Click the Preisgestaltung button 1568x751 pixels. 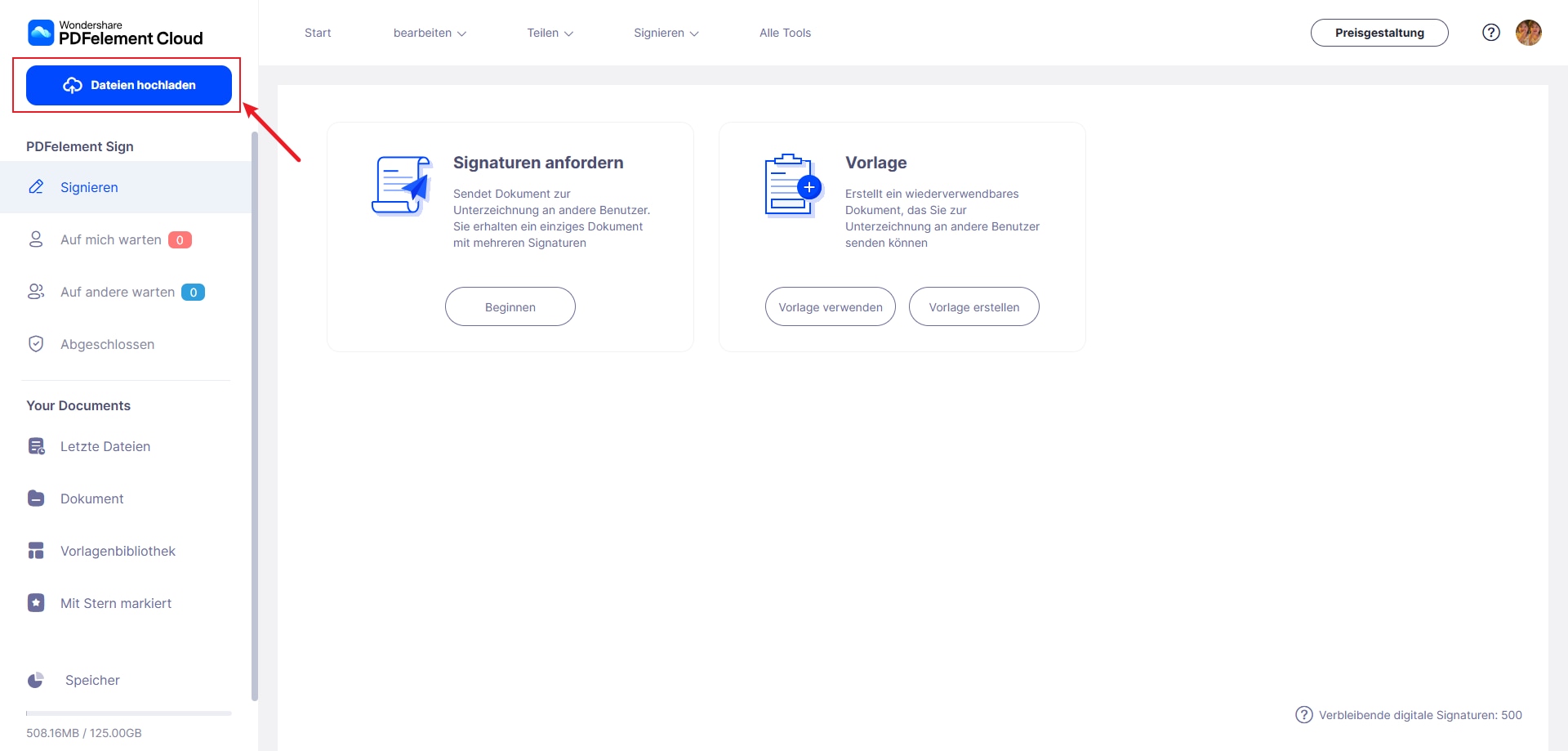click(1379, 33)
